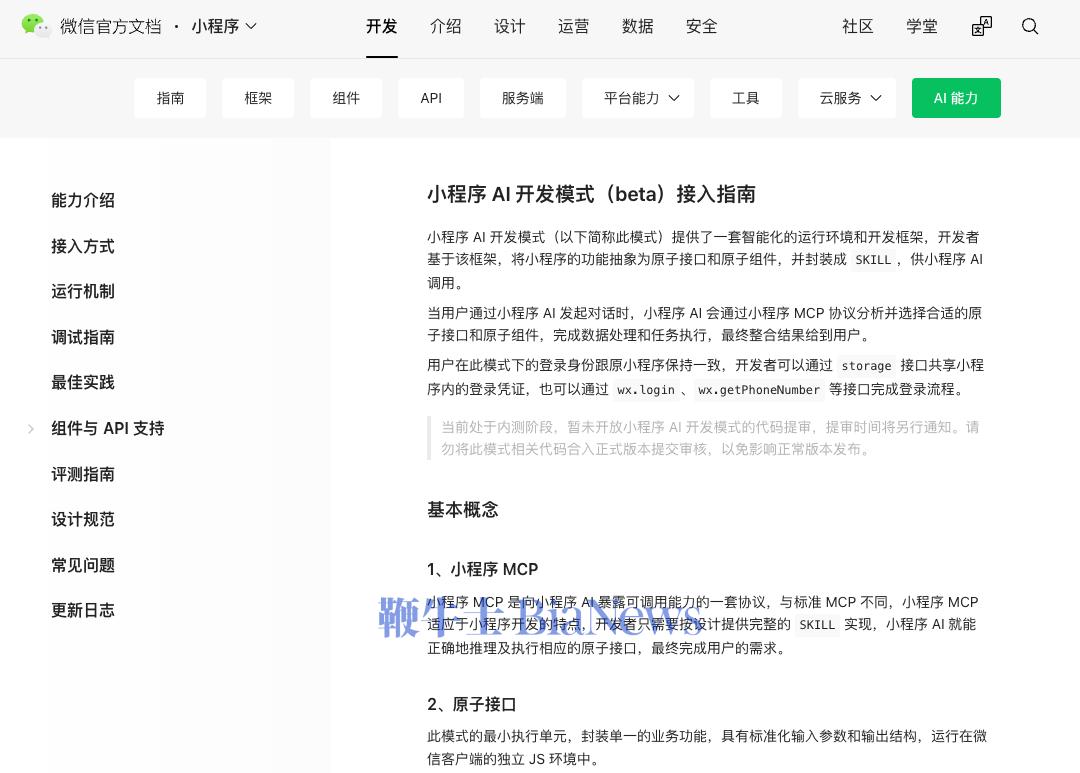Select the 框架 button
The width and height of the screenshot is (1080, 773).
[x=258, y=98]
